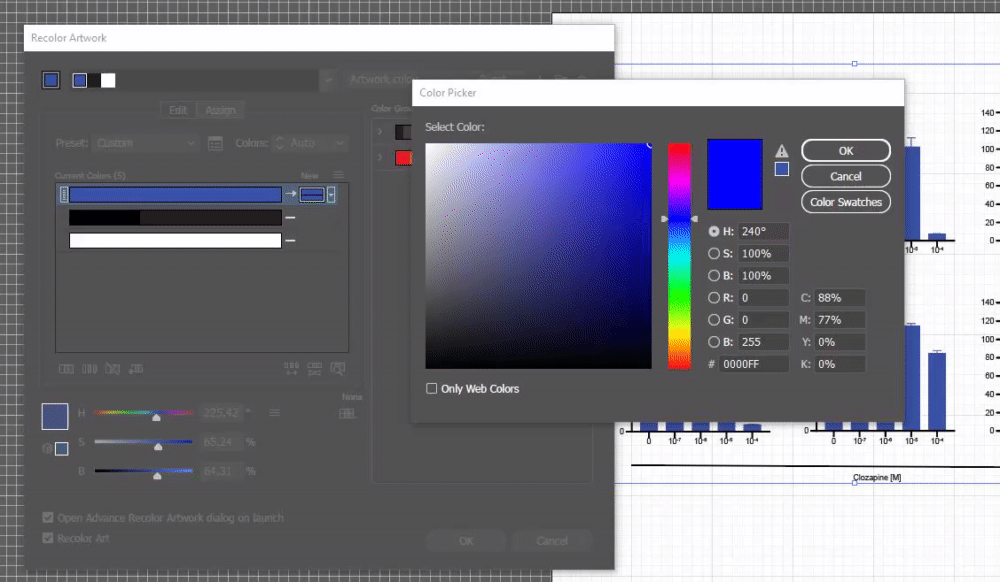Click Cancel in Recolor Artwork dialog
Screen dimensions: 1000x582
coord(552,541)
